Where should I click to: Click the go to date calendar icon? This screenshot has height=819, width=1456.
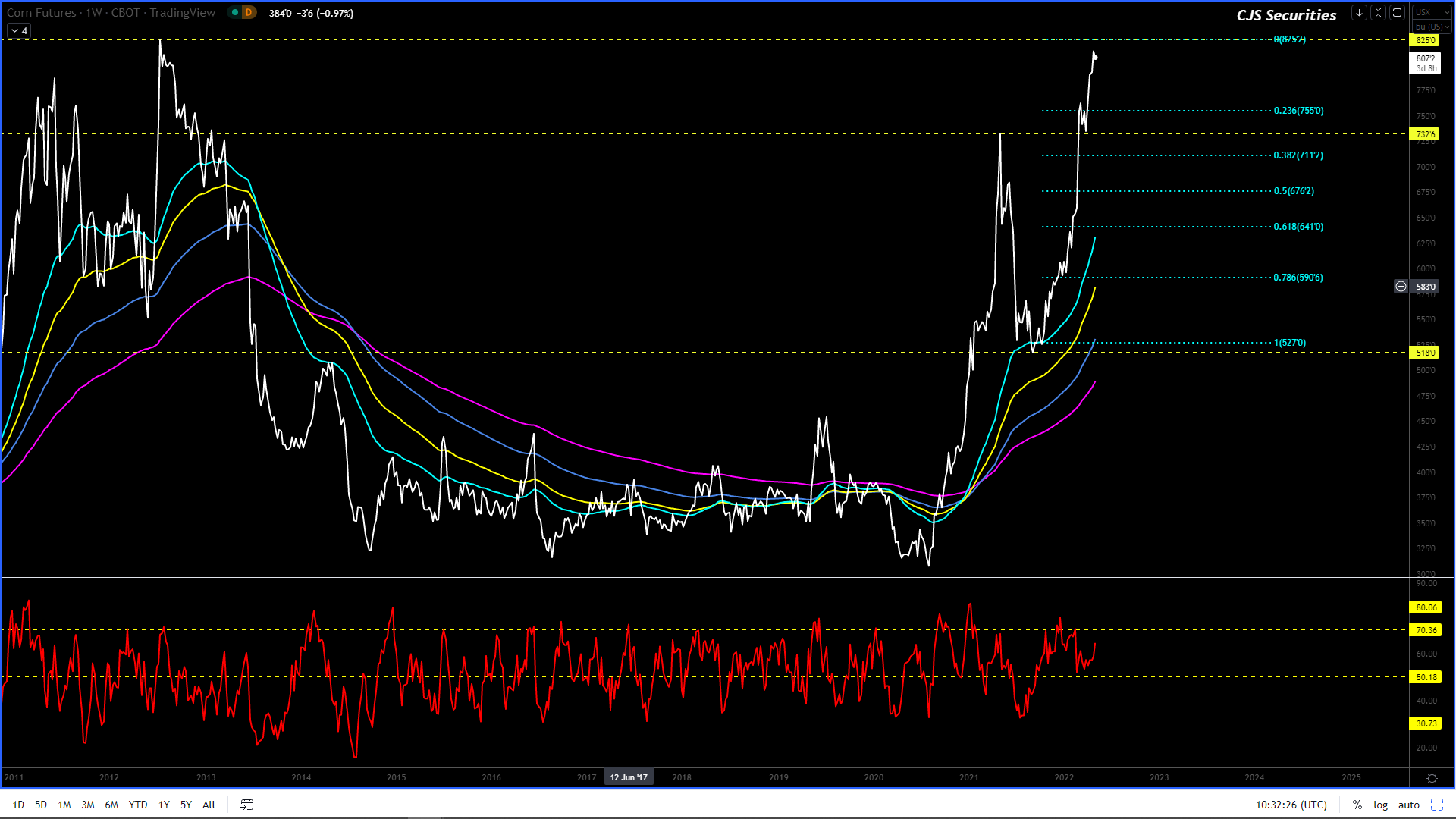246,805
